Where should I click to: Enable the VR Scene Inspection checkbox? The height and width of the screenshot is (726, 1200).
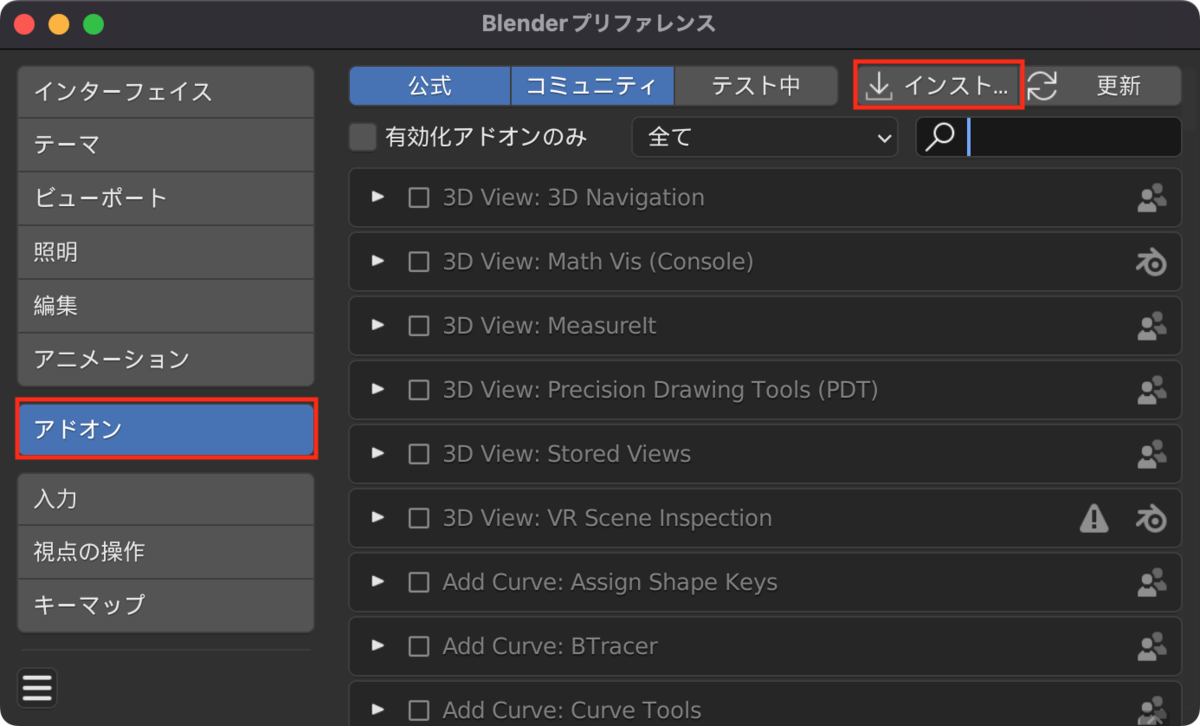pos(419,518)
